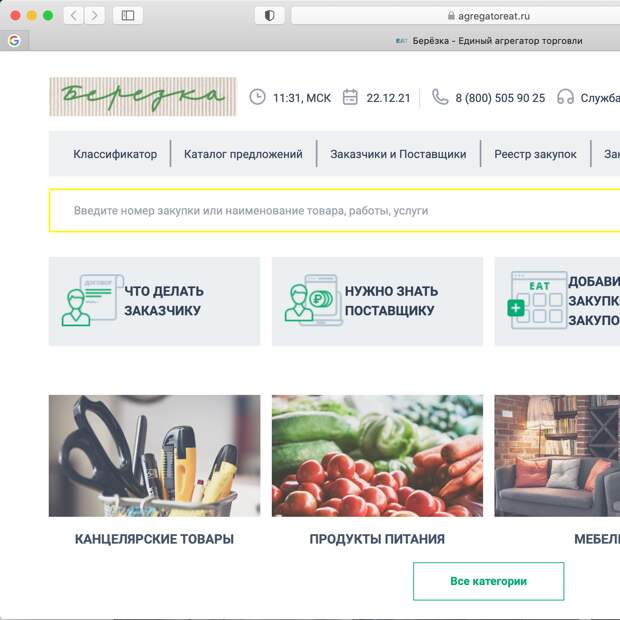Click the Берёзка logo

pos(143,97)
